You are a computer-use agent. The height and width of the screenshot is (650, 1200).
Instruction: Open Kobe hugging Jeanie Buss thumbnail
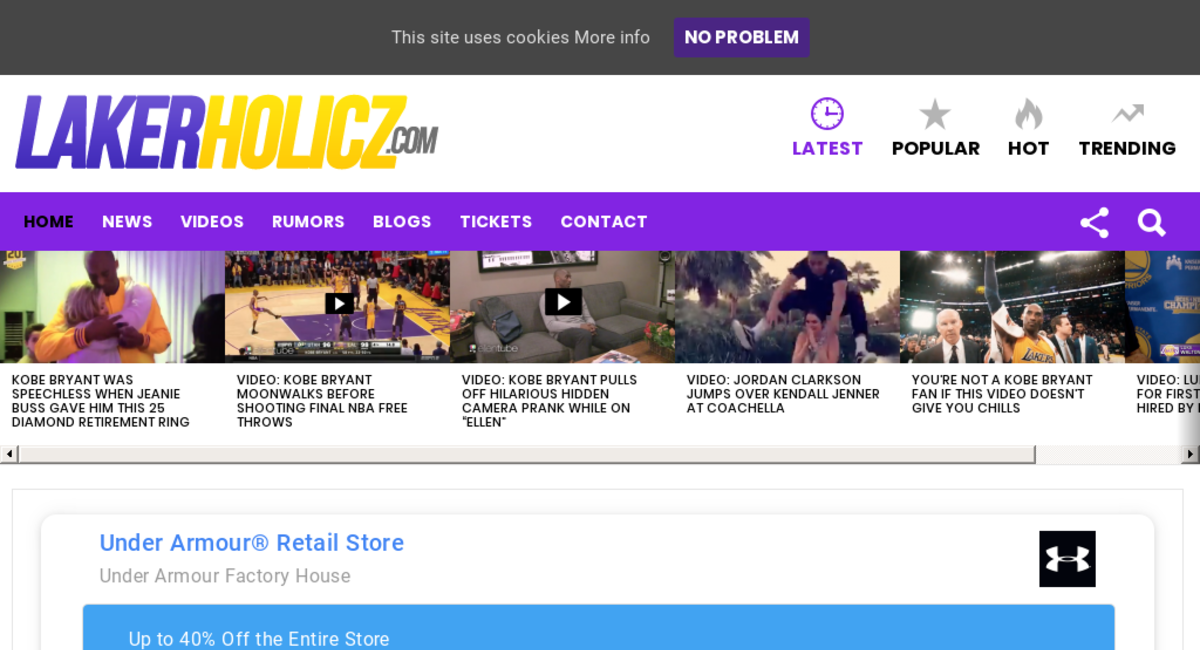(x=112, y=307)
